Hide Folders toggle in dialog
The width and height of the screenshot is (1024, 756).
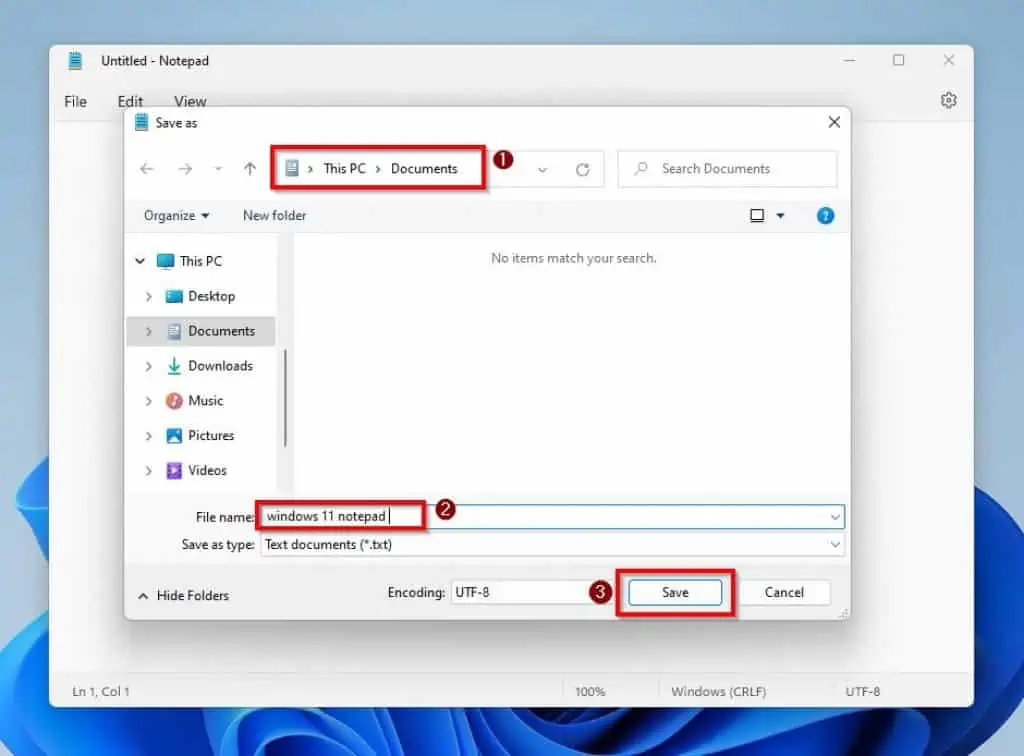184,595
